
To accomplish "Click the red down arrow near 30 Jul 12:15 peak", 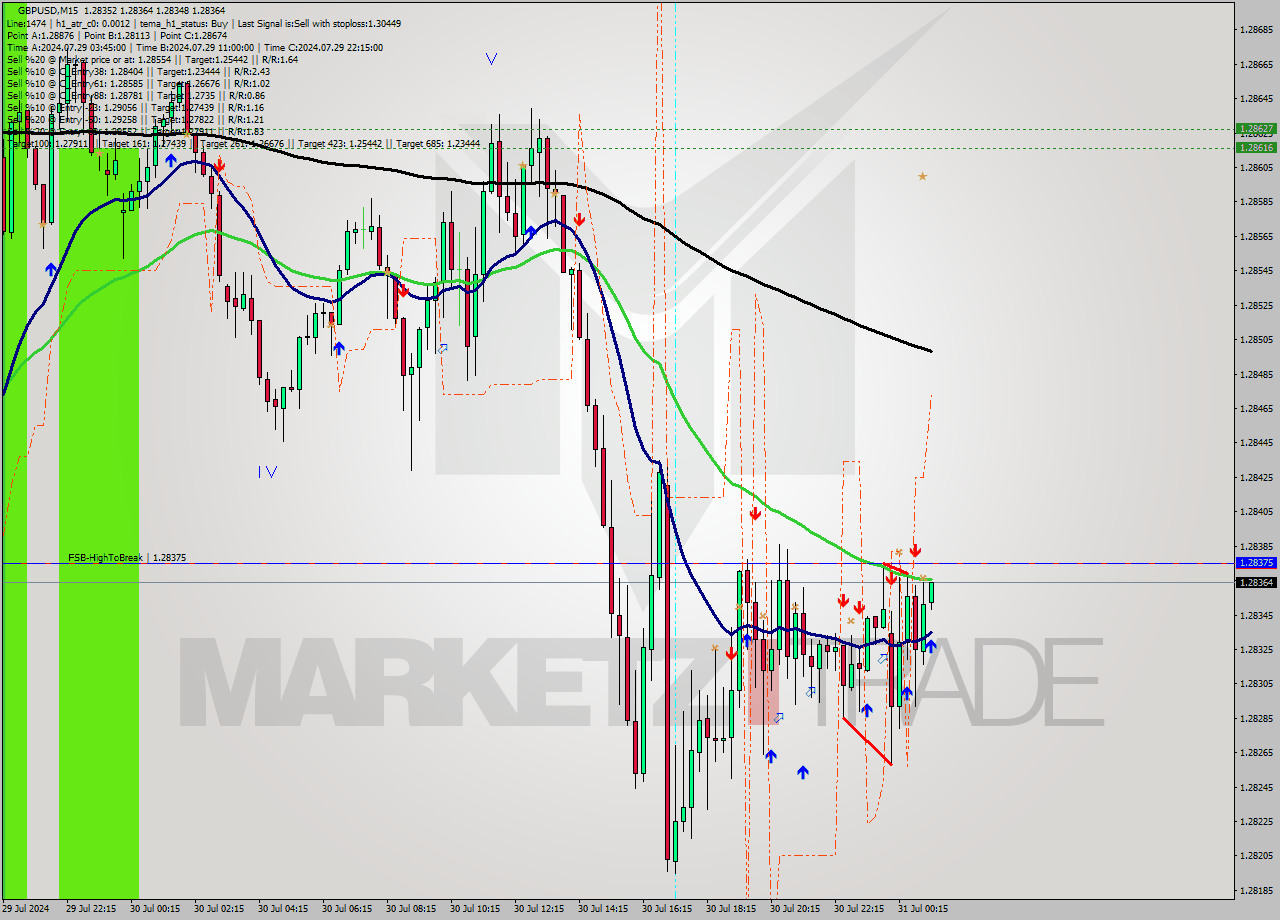I will click(579, 219).
